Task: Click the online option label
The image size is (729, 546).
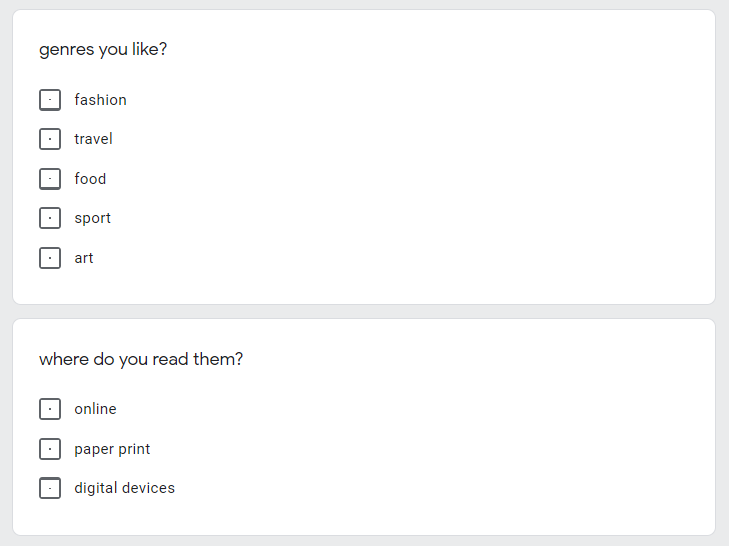Action: [95, 409]
